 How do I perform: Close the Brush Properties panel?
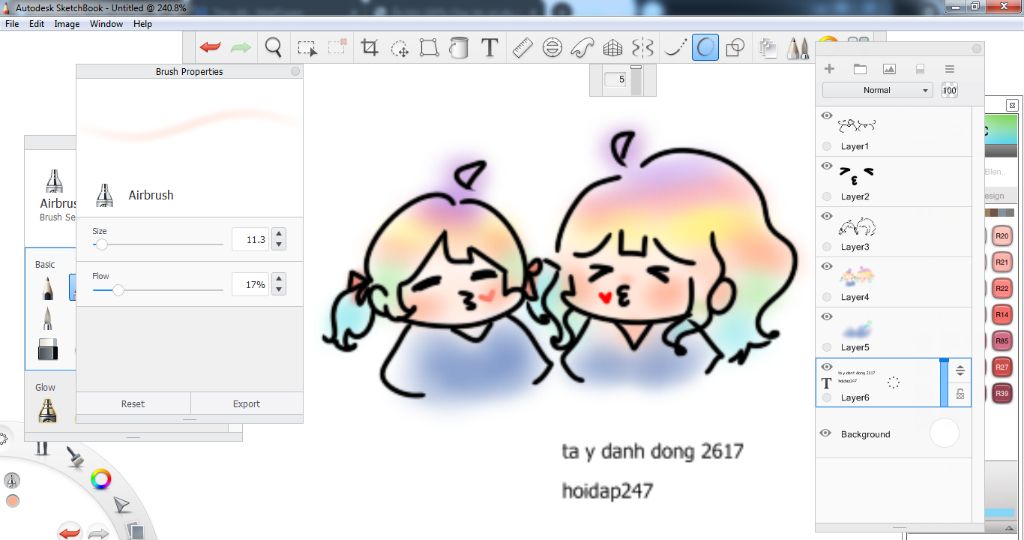(295, 71)
